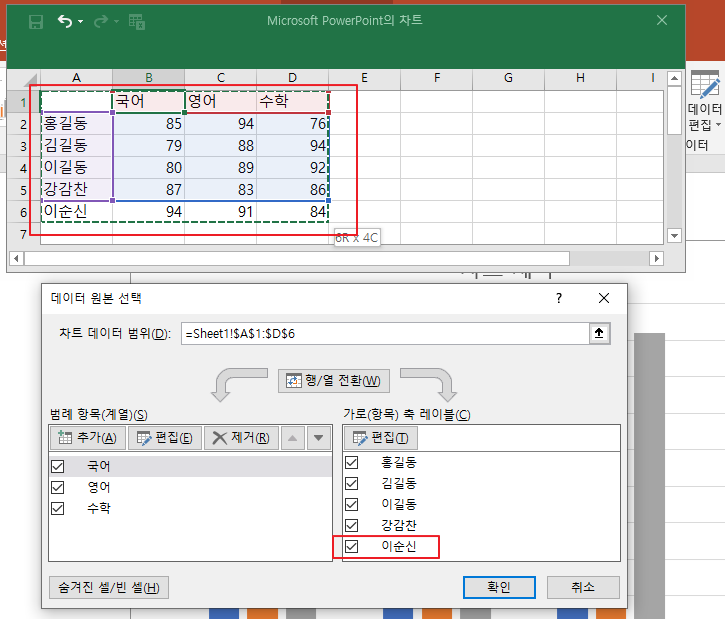Toggle the 홍길동 category checkbox
Image resolution: width=725 pixels, height=619 pixels.
coord(351,462)
